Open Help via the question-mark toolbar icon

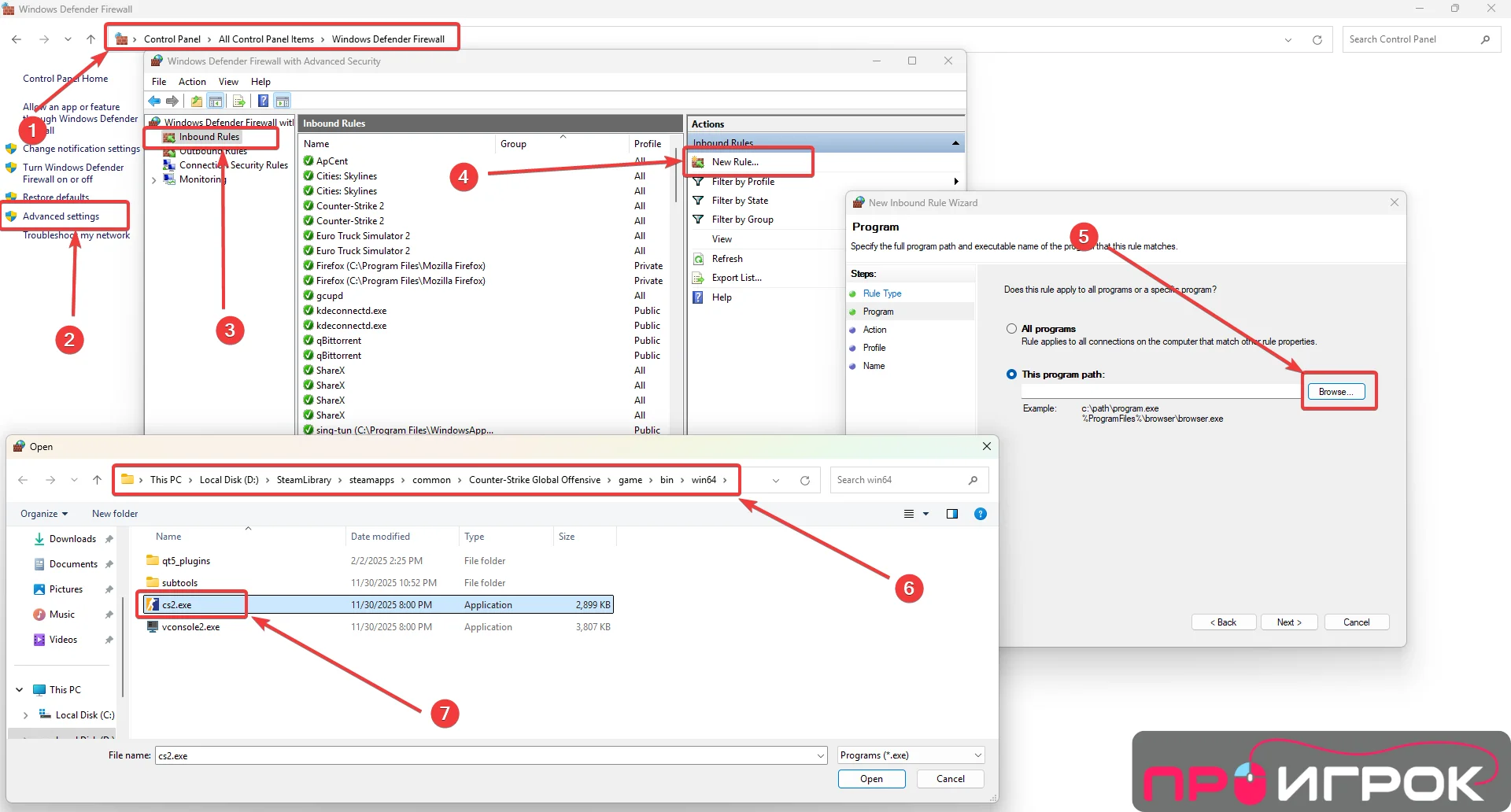(264, 101)
